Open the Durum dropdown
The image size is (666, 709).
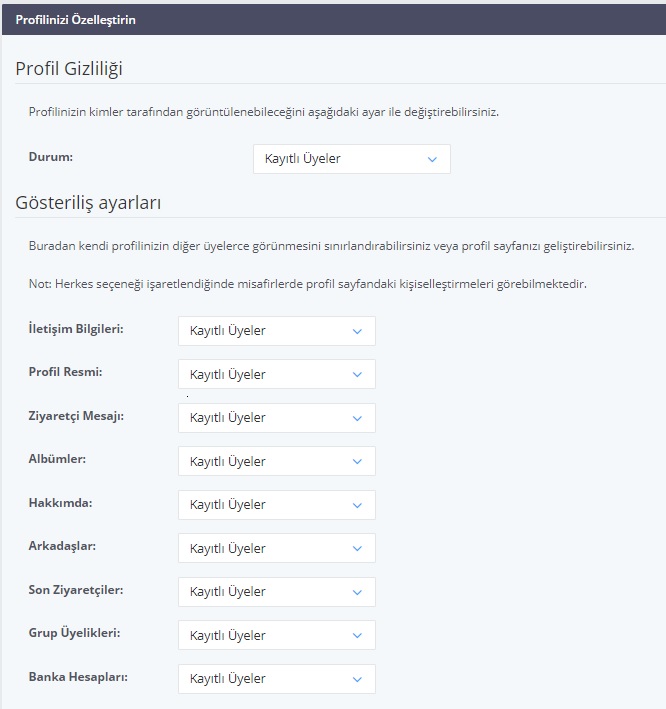coord(352,159)
